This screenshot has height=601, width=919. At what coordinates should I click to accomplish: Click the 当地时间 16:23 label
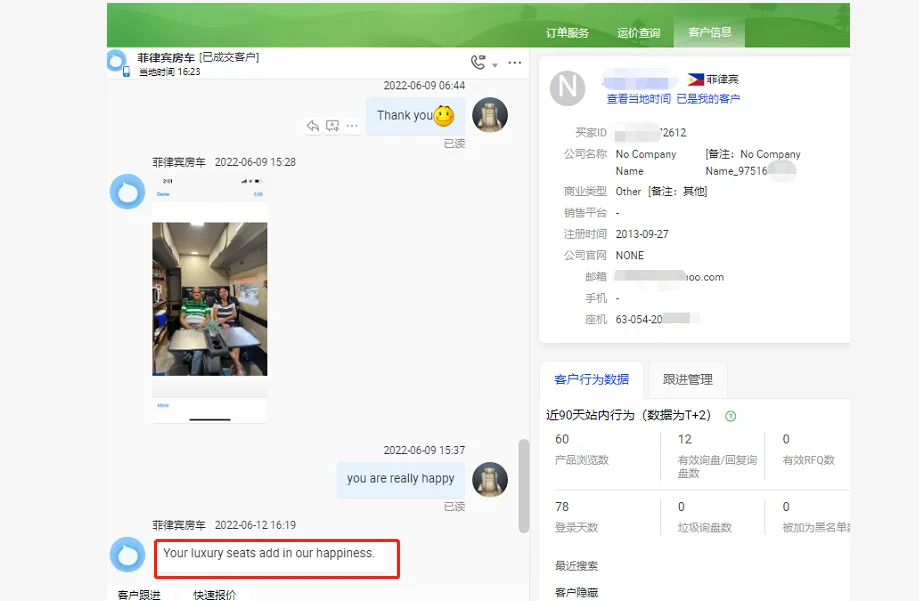pos(169,72)
